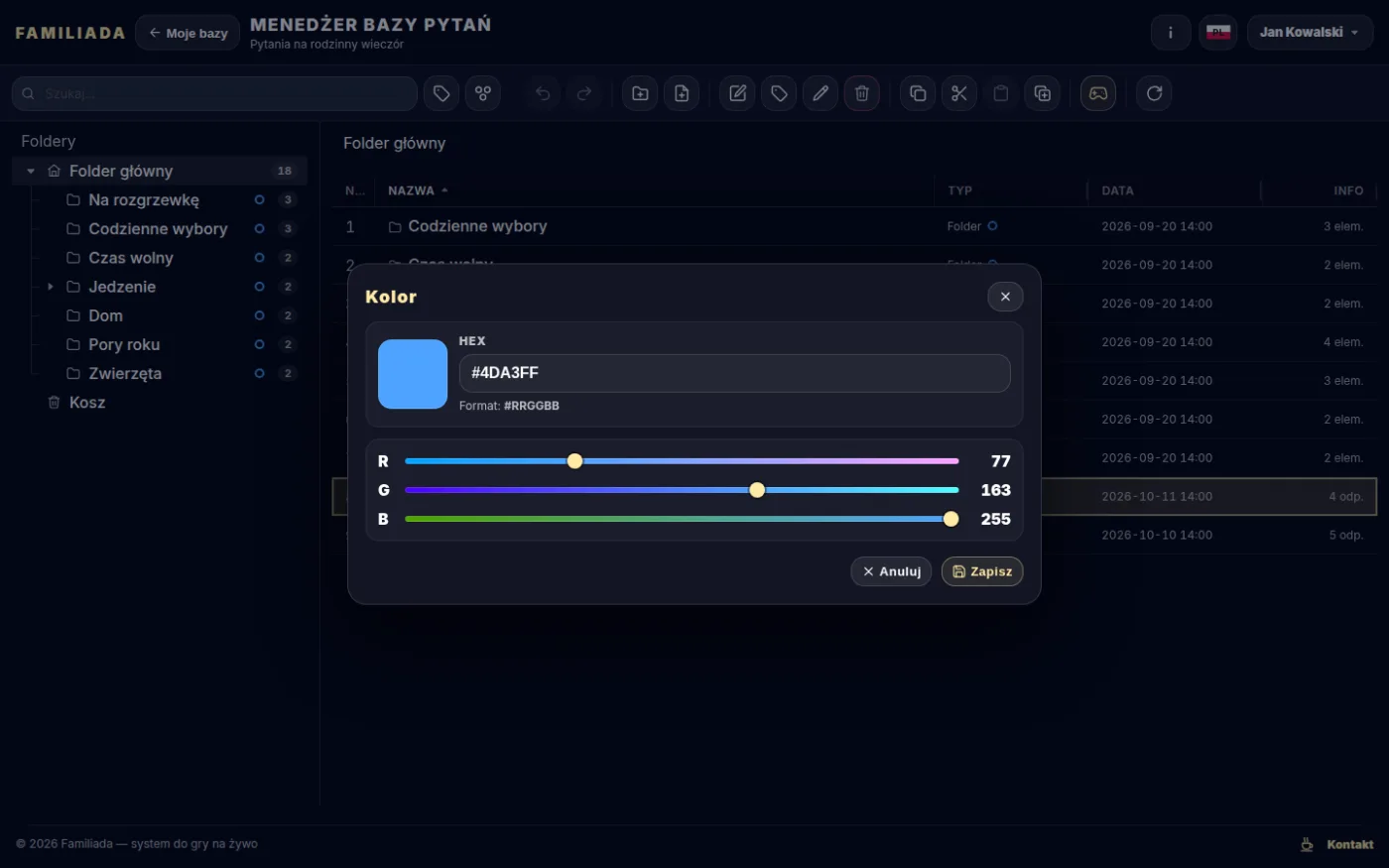Click the tag icon next to the pencil icon
The height and width of the screenshot is (868, 1389).
tap(779, 93)
